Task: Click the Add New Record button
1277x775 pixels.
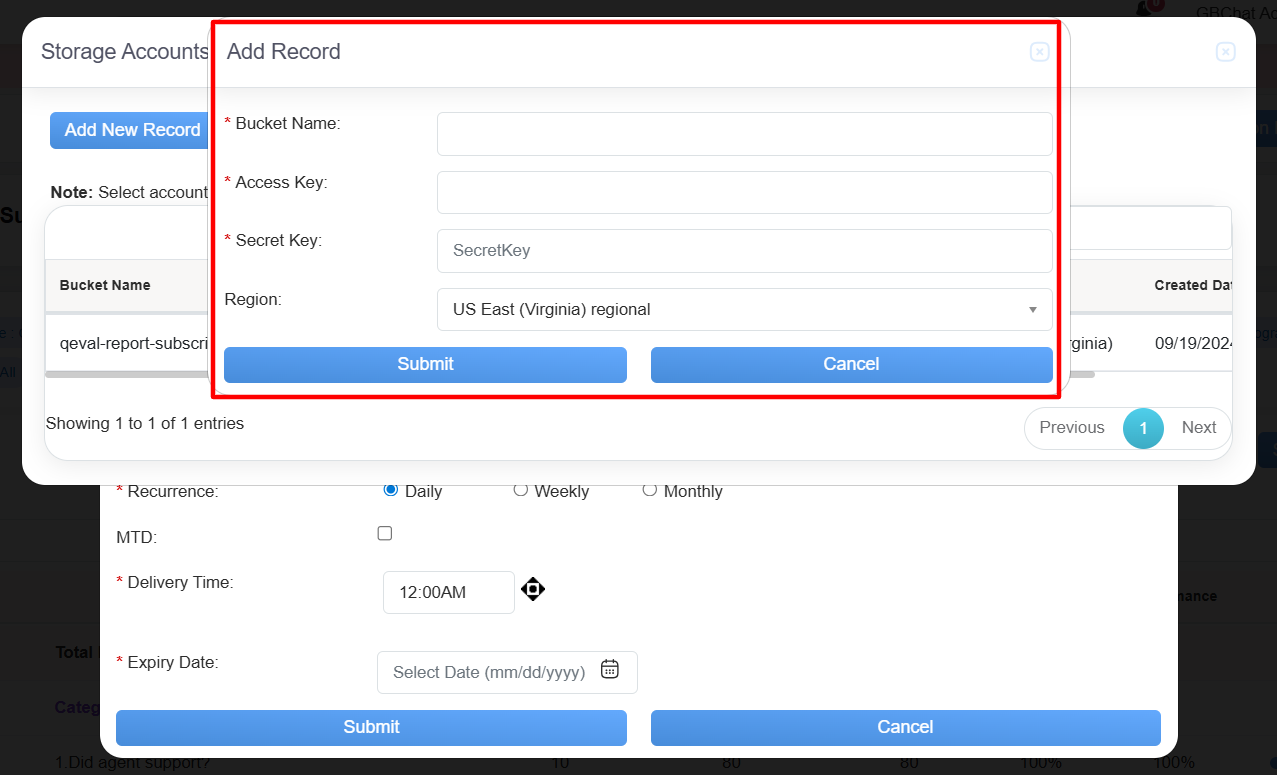Action: pos(131,130)
